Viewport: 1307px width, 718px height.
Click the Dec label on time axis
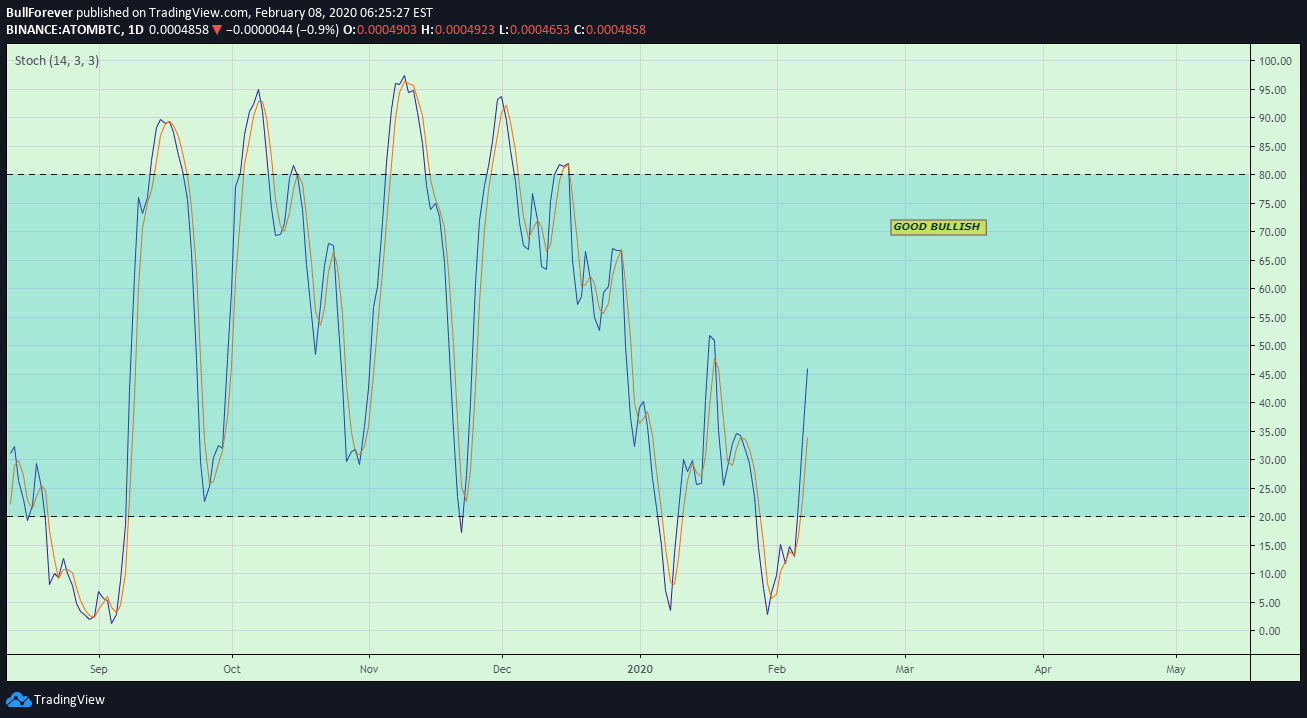pos(502,668)
